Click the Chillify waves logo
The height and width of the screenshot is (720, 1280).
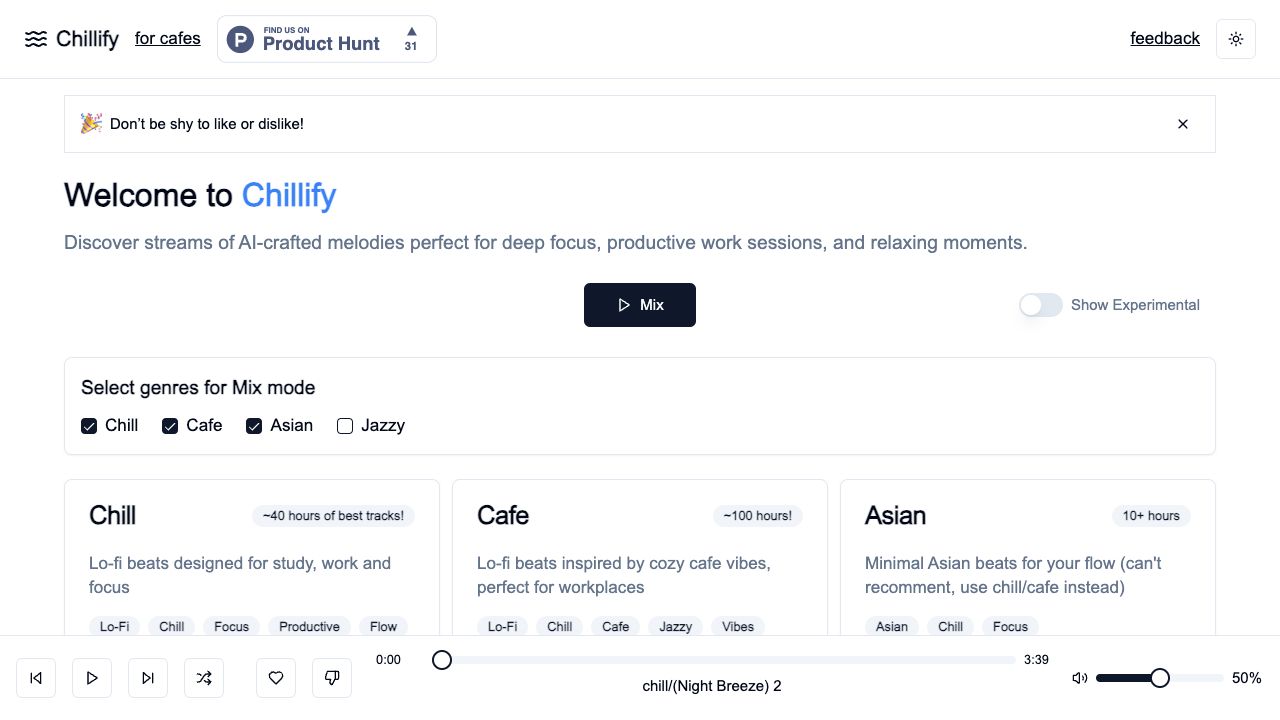point(36,39)
